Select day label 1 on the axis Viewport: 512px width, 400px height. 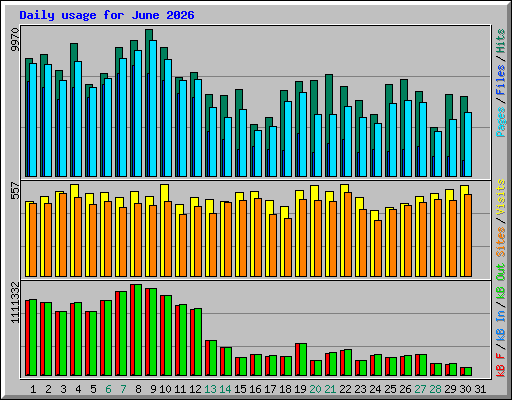pos(33,389)
